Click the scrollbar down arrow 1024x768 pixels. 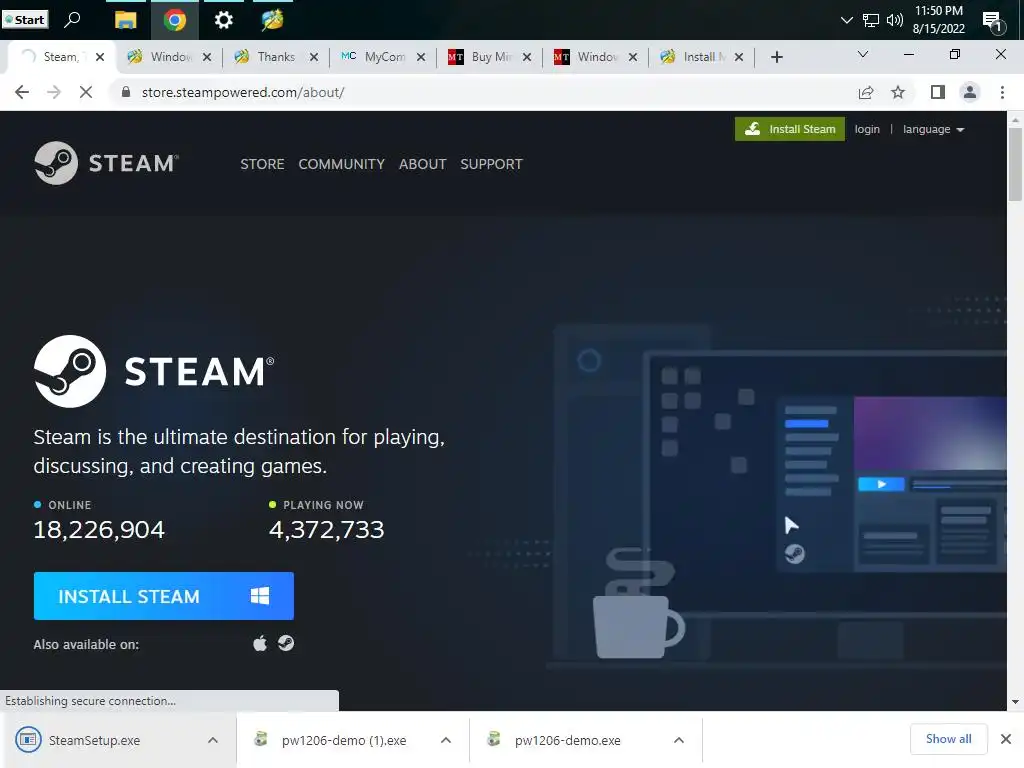coord(1015,702)
